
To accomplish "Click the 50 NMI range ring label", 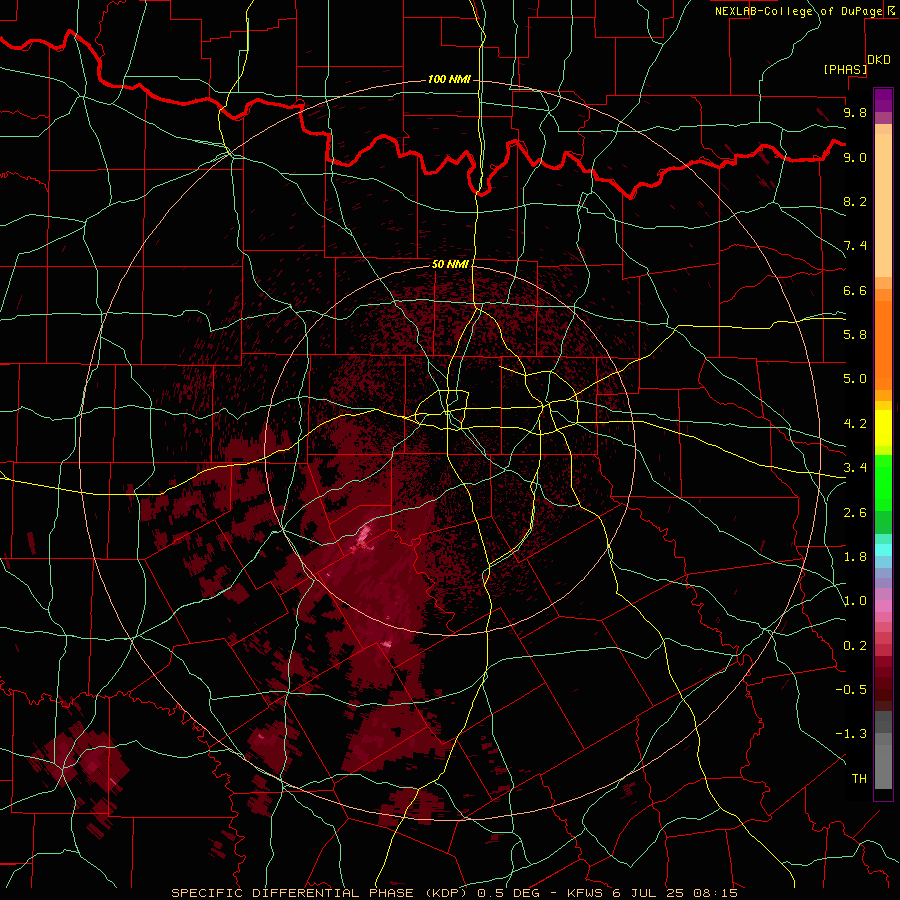I will point(450,264).
